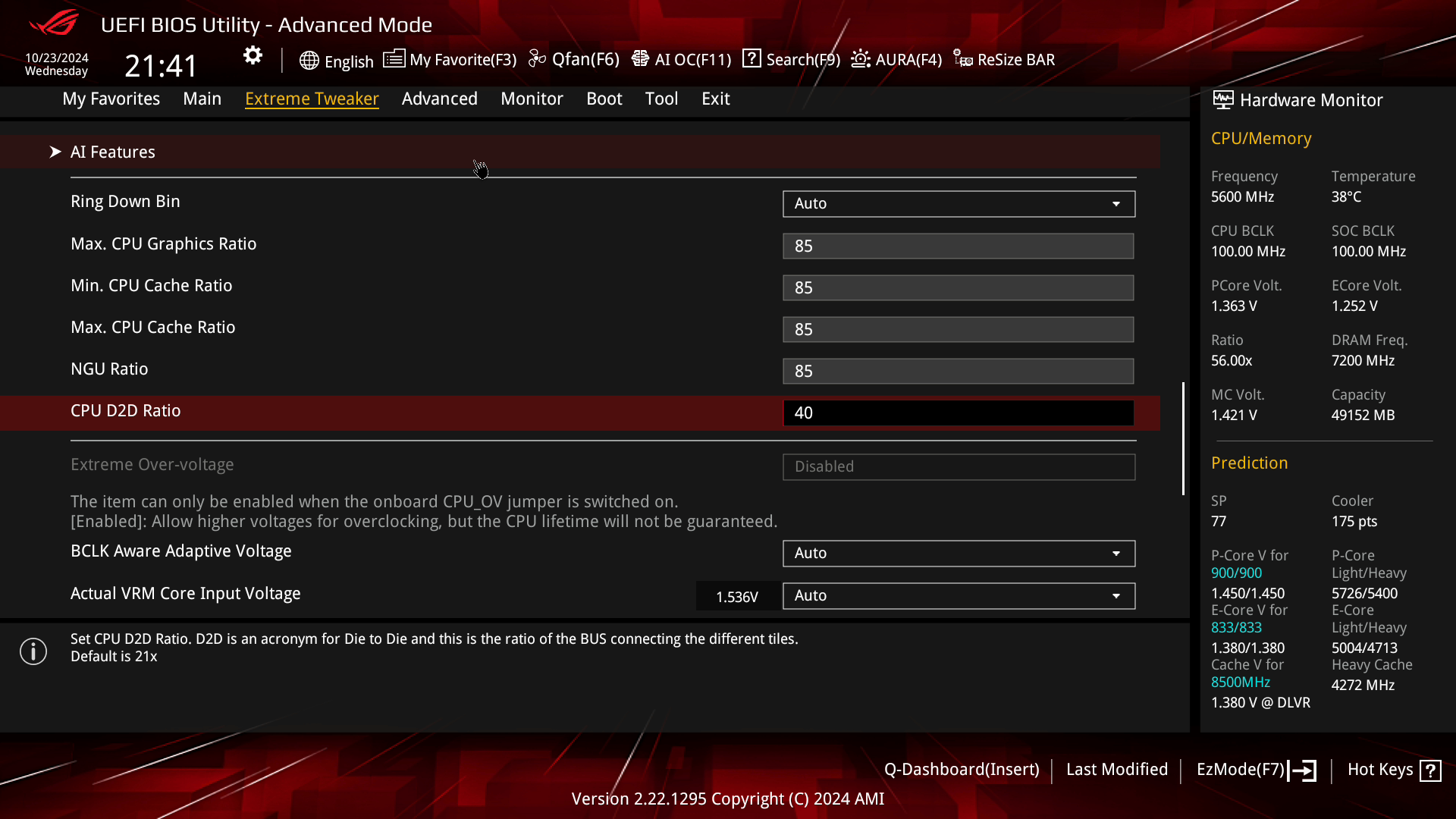Open AURA lighting control panel
This screenshot has height=819, width=1456.
[x=896, y=59]
